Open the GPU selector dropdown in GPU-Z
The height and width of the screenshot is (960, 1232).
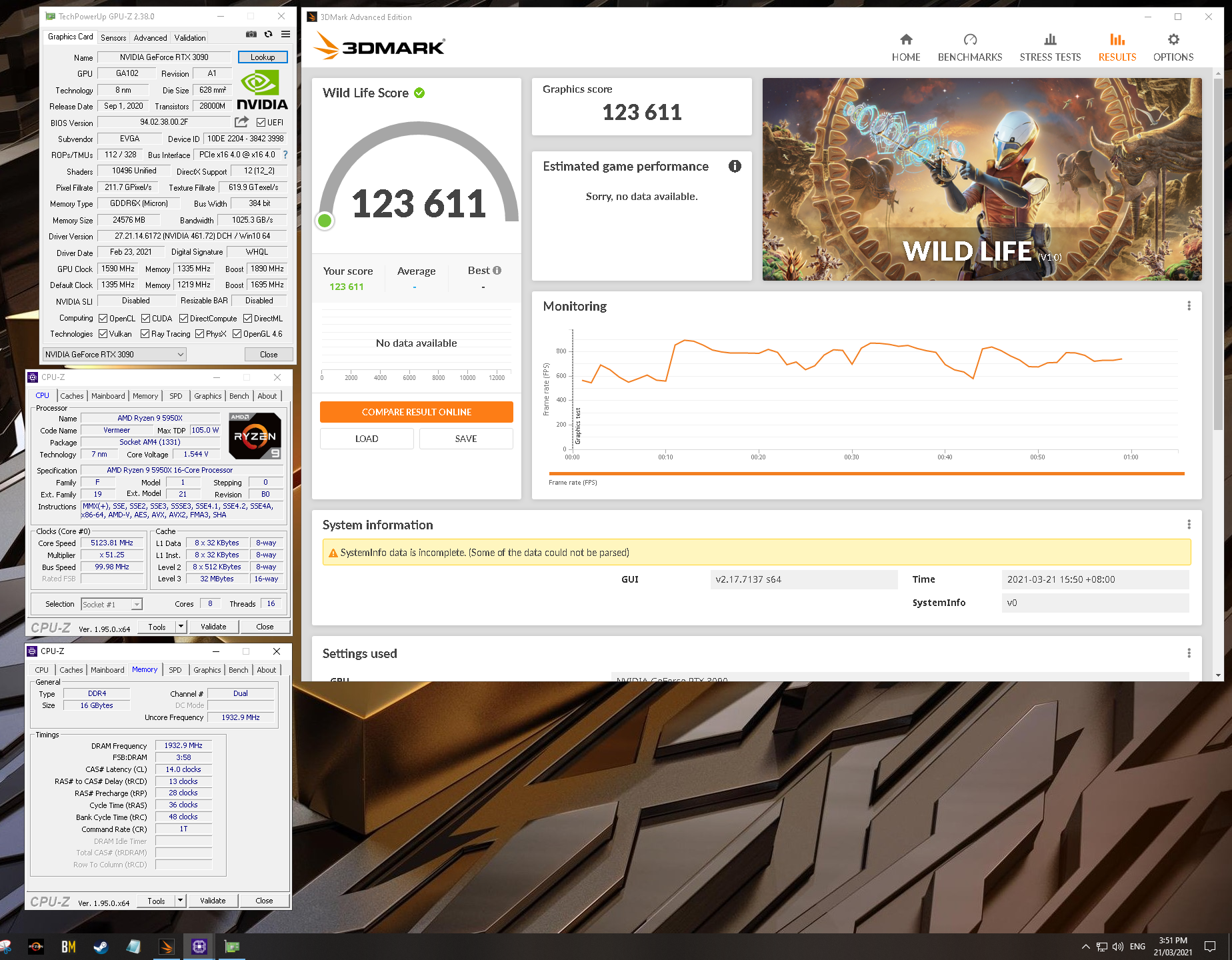[114, 355]
